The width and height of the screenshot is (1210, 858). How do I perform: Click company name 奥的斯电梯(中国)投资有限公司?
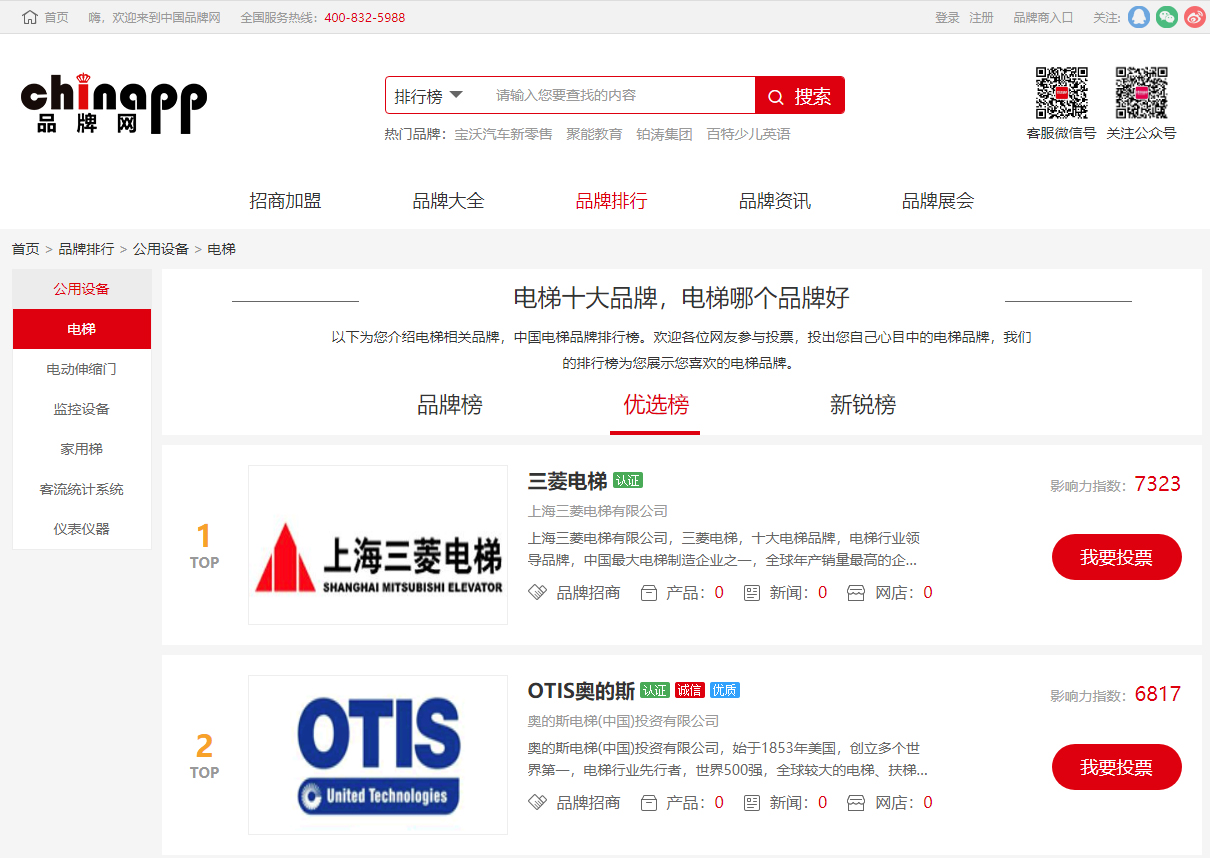pos(623,721)
